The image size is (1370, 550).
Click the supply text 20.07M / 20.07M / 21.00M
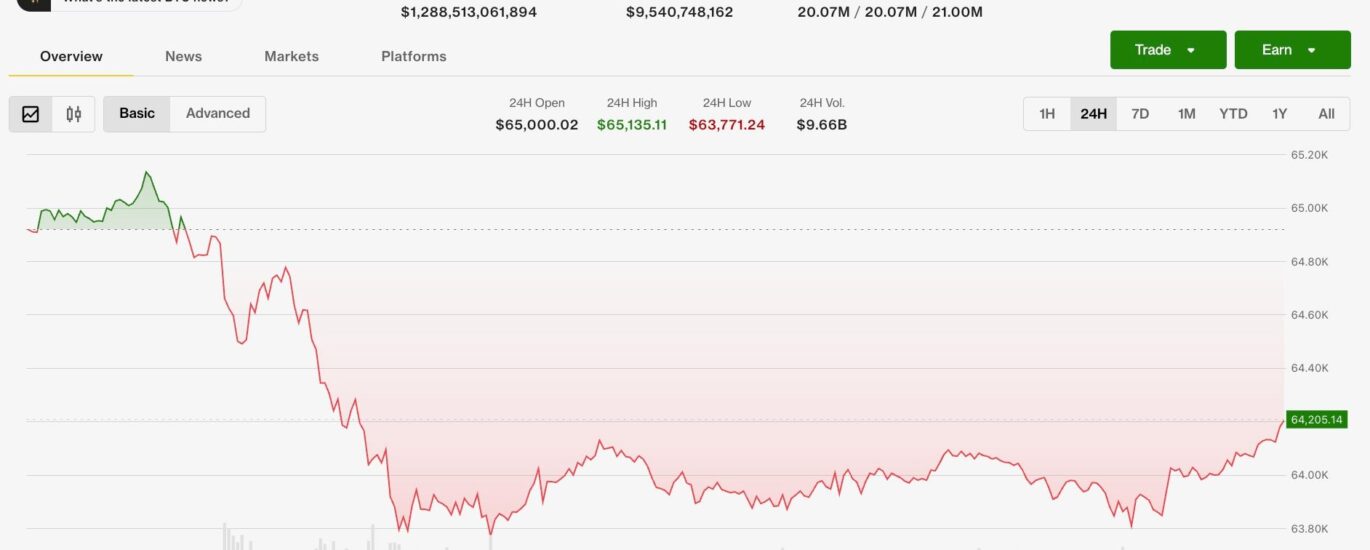click(890, 13)
